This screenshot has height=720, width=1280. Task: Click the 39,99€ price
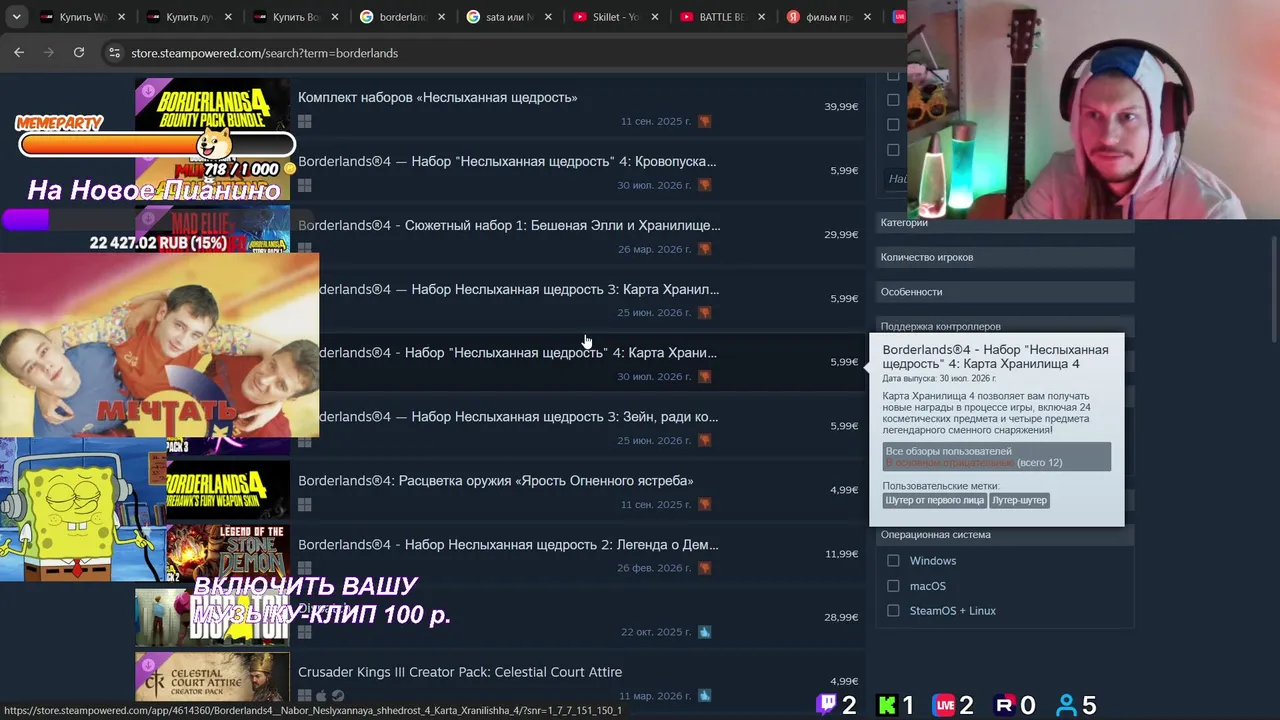coord(841,107)
